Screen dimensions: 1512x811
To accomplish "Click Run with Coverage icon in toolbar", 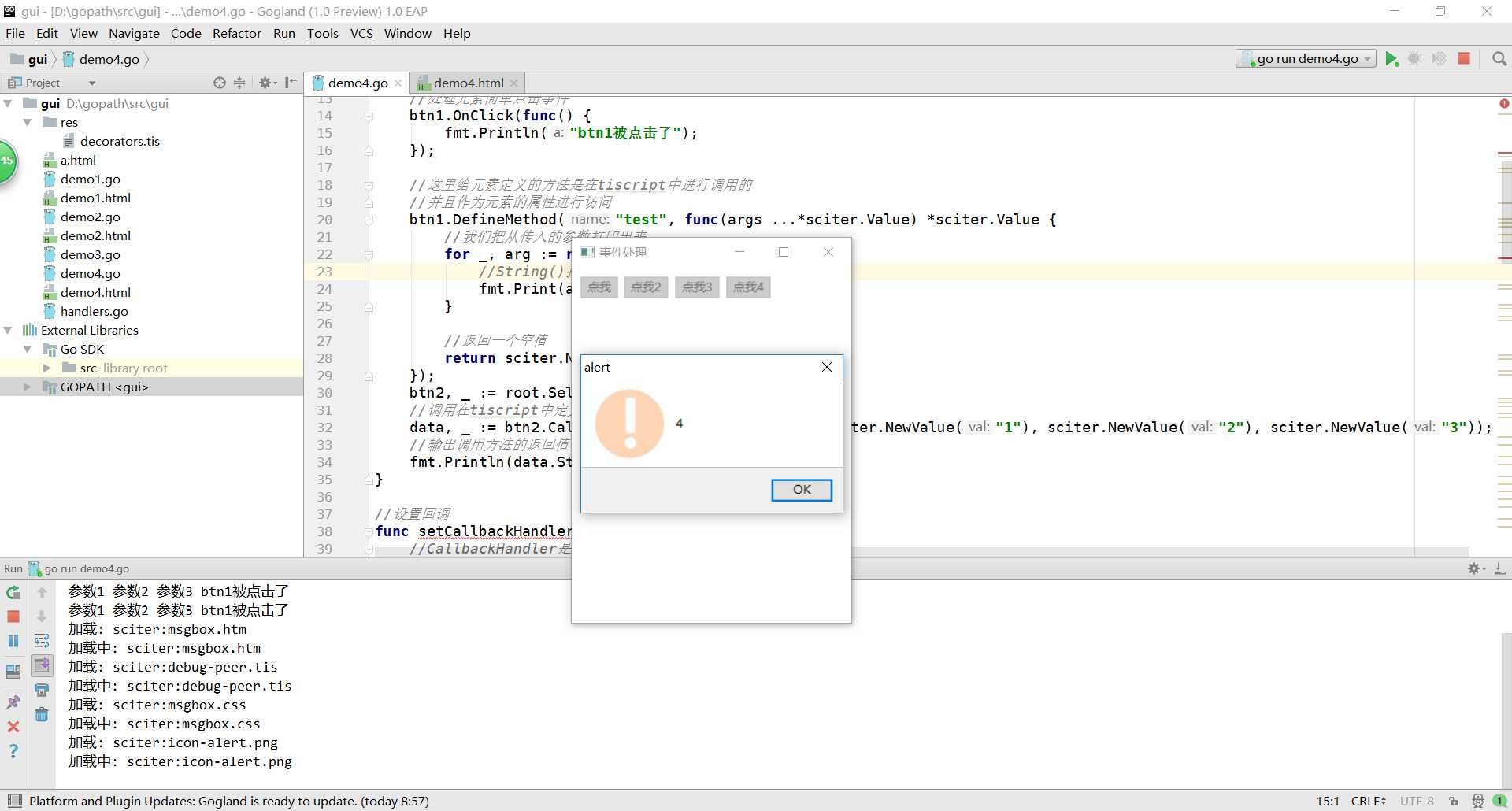I will click(x=1439, y=59).
